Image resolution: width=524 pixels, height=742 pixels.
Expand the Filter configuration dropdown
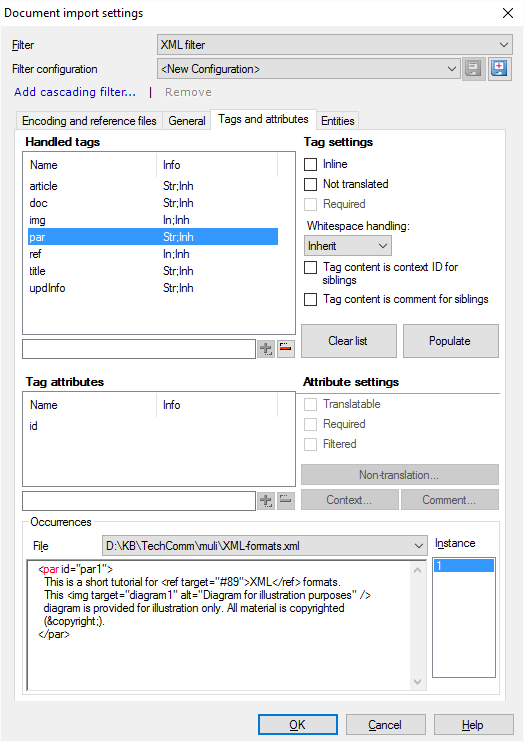click(309, 69)
